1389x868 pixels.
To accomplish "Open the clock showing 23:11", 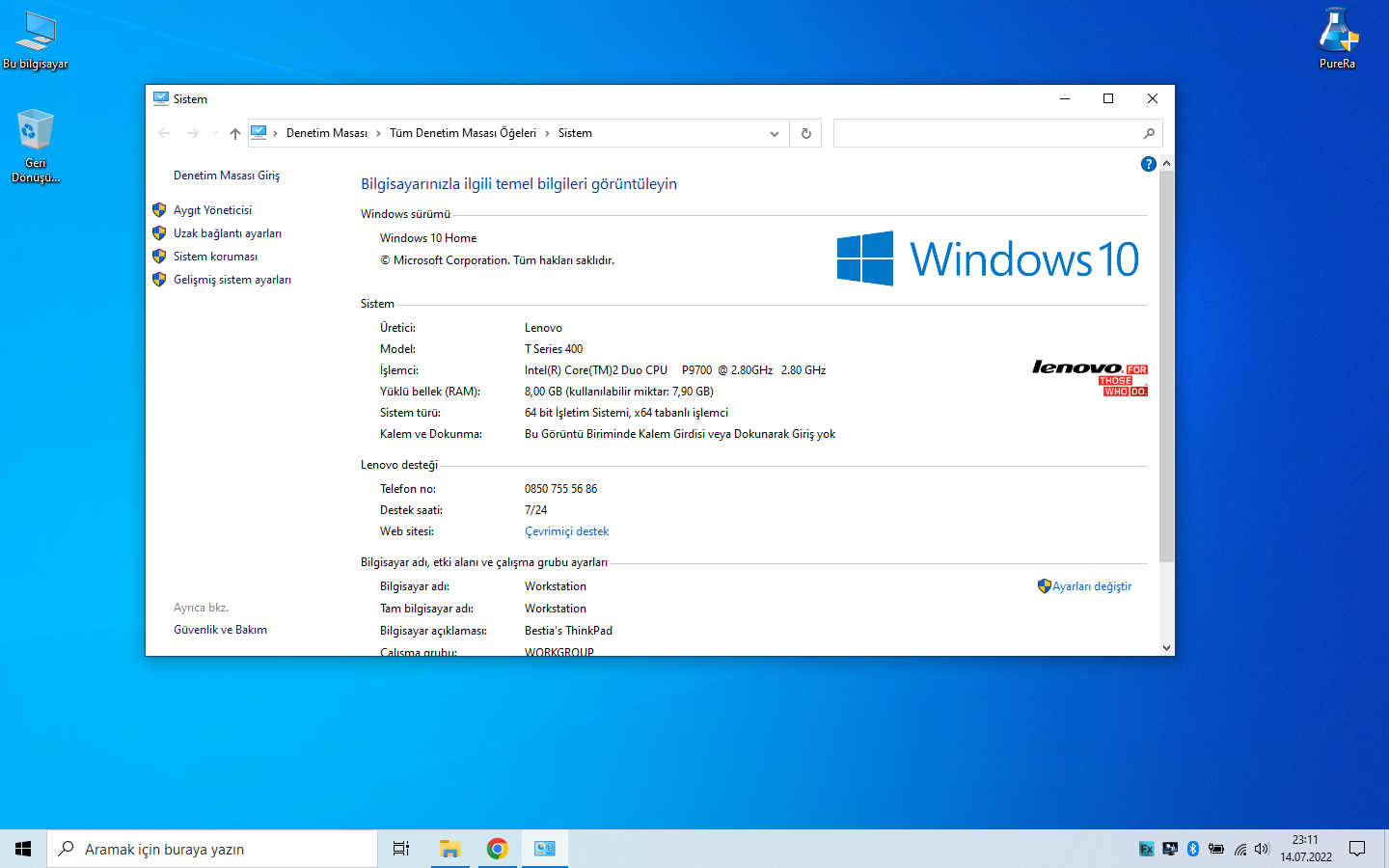I will pyautogui.click(x=1306, y=849).
